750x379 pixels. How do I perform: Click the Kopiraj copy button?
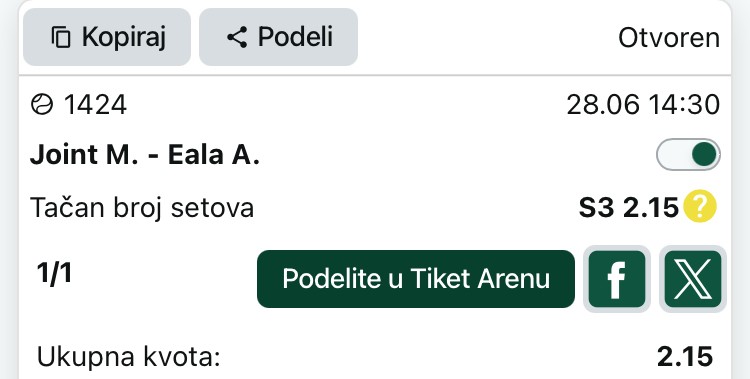point(107,37)
